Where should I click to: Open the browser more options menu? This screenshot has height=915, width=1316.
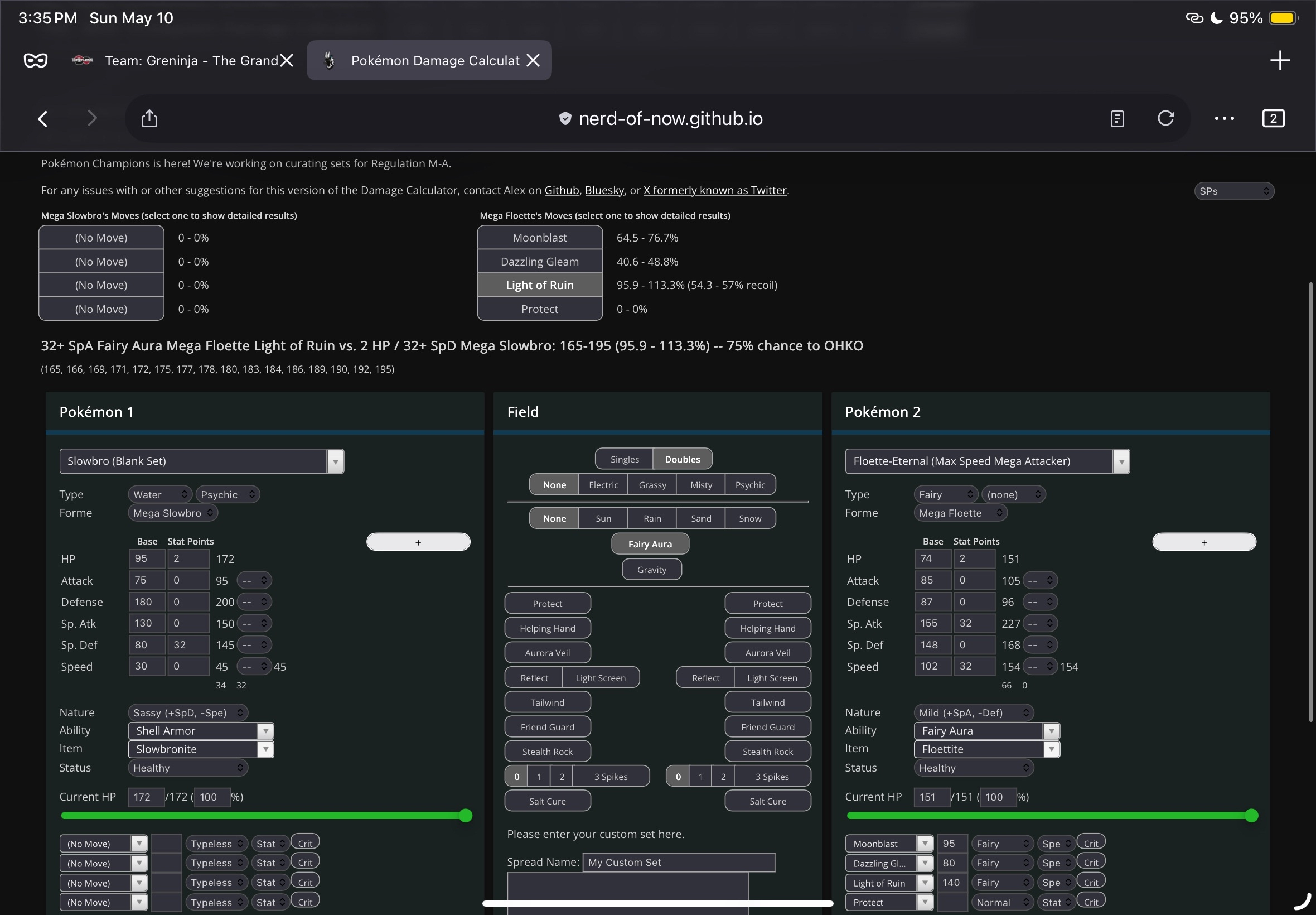[1225, 119]
